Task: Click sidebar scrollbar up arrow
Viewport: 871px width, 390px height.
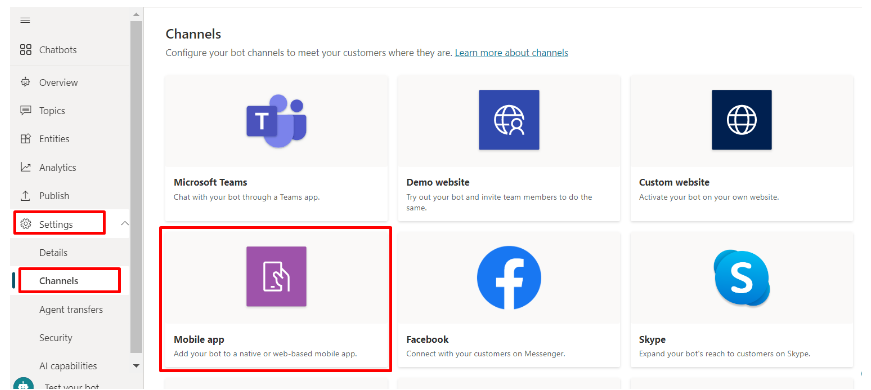Action: tap(136, 14)
